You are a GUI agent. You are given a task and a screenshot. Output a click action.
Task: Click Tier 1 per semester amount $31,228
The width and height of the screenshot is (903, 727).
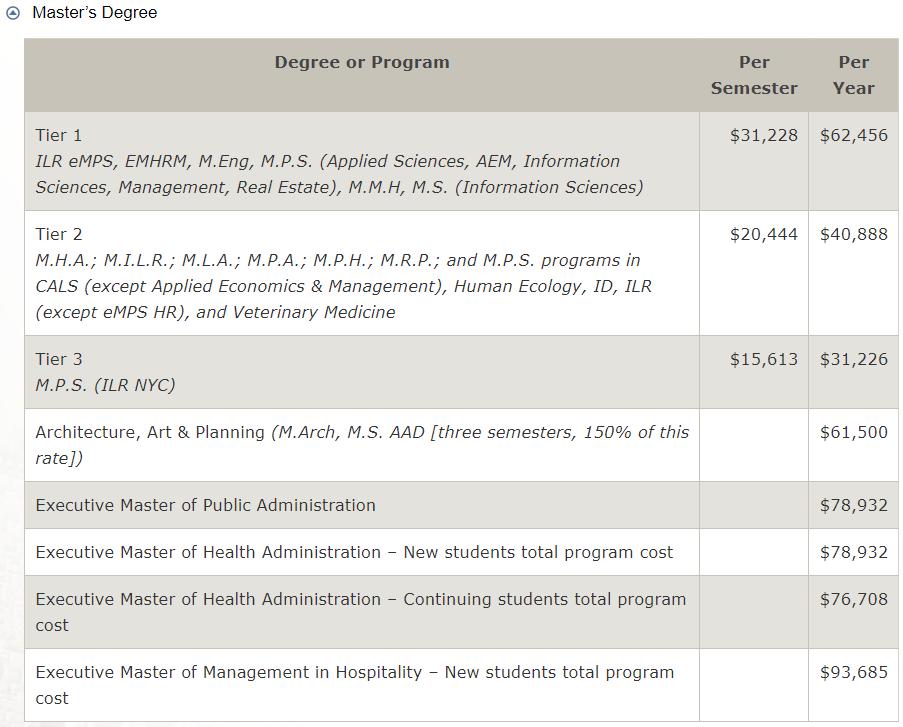click(764, 135)
